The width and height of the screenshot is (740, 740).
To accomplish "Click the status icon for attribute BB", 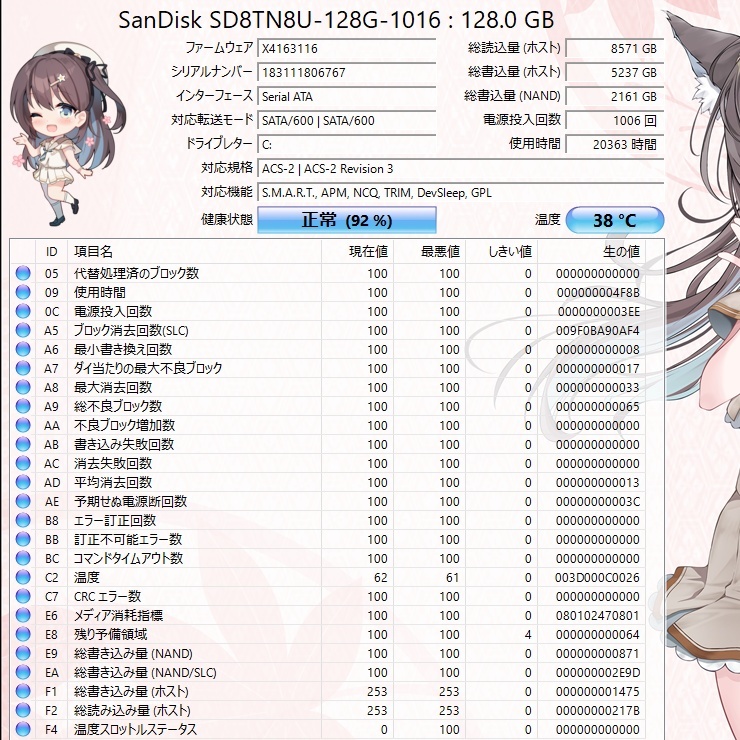I will (23, 539).
